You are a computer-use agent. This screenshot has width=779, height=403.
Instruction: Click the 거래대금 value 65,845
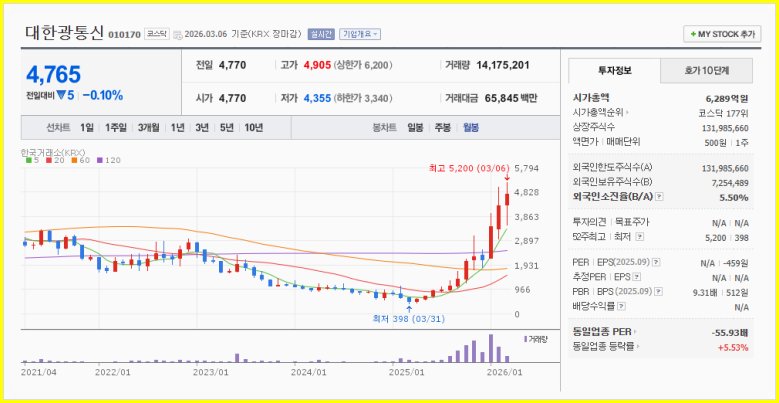pos(501,98)
